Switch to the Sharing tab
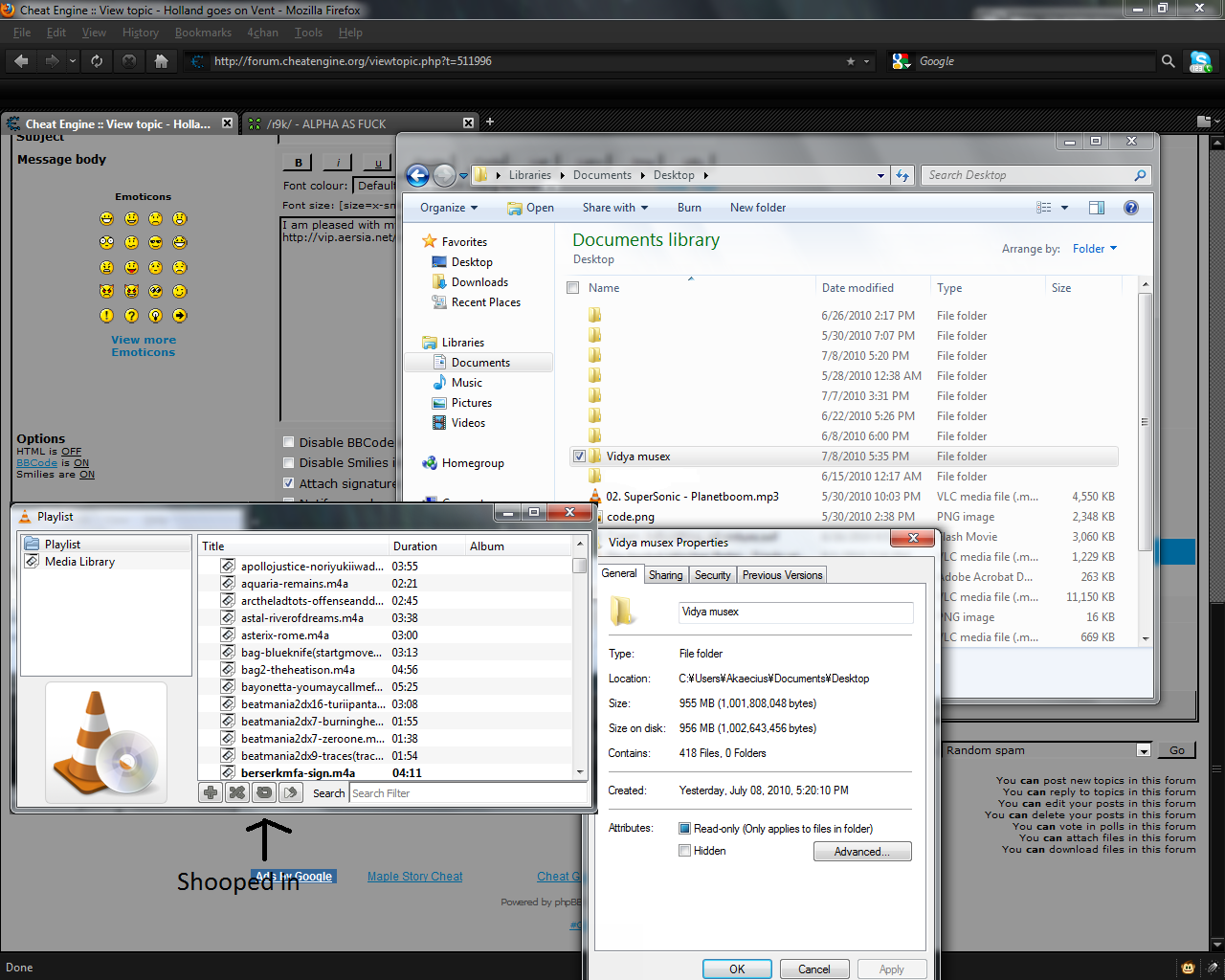 point(665,575)
